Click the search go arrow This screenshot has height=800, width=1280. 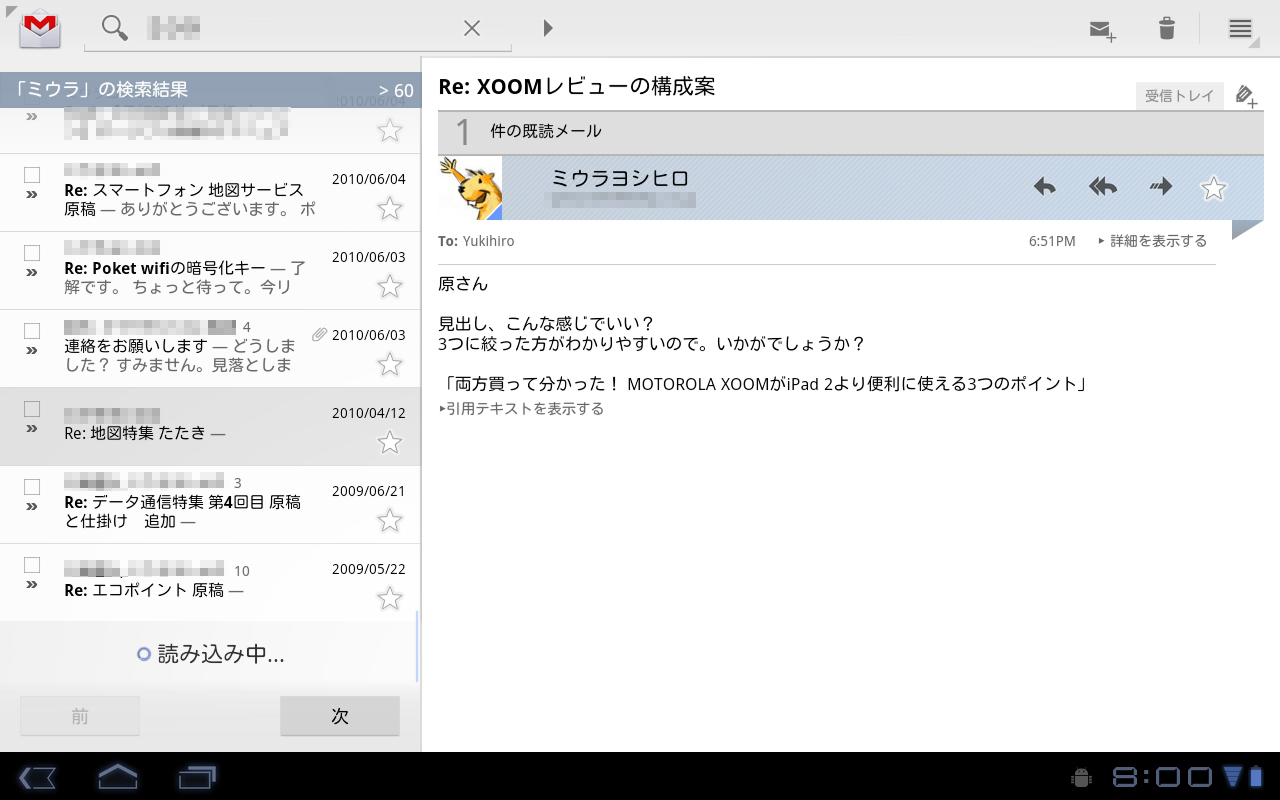coord(548,28)
